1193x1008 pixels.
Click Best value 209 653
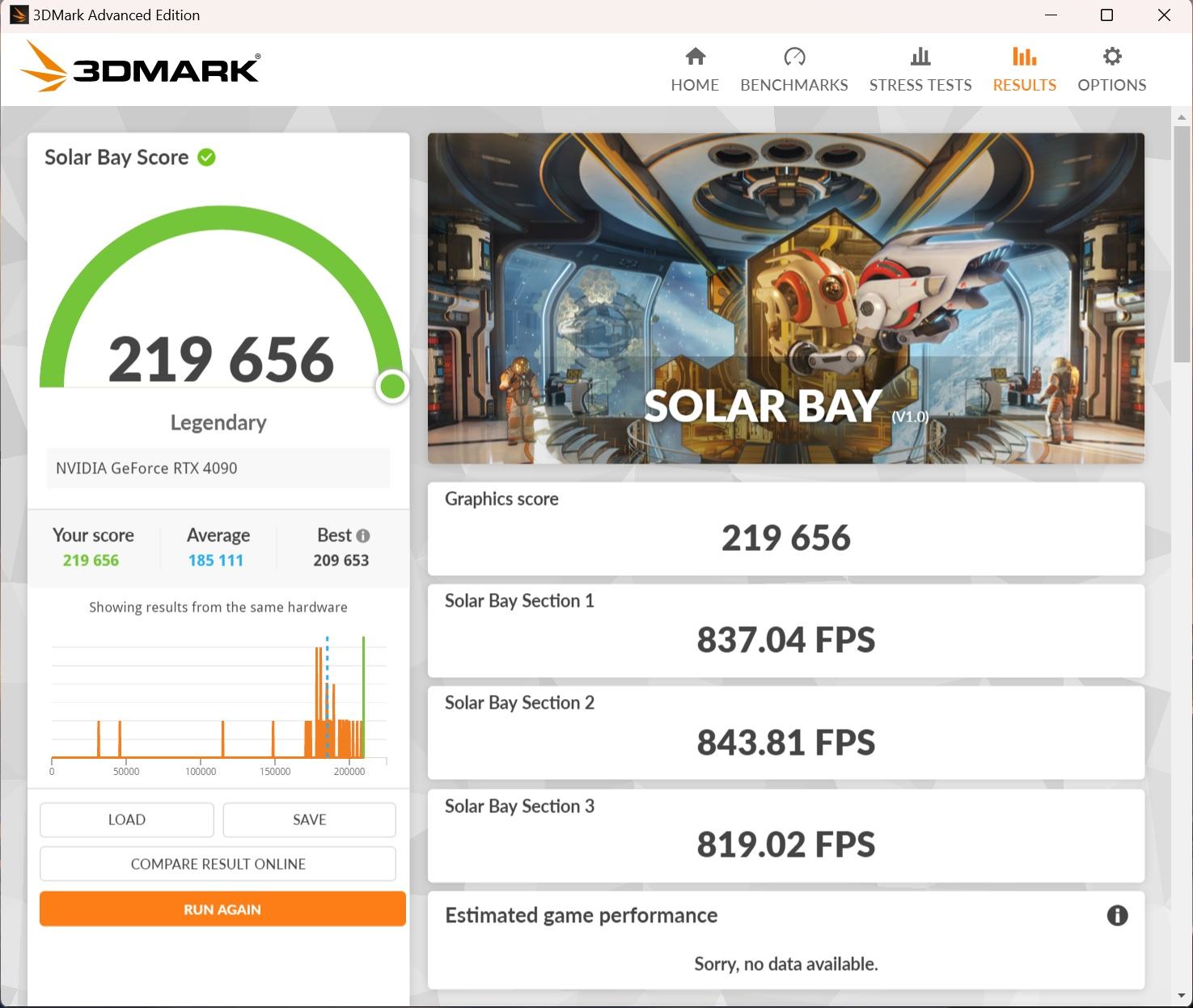click(x=341, y=561)
